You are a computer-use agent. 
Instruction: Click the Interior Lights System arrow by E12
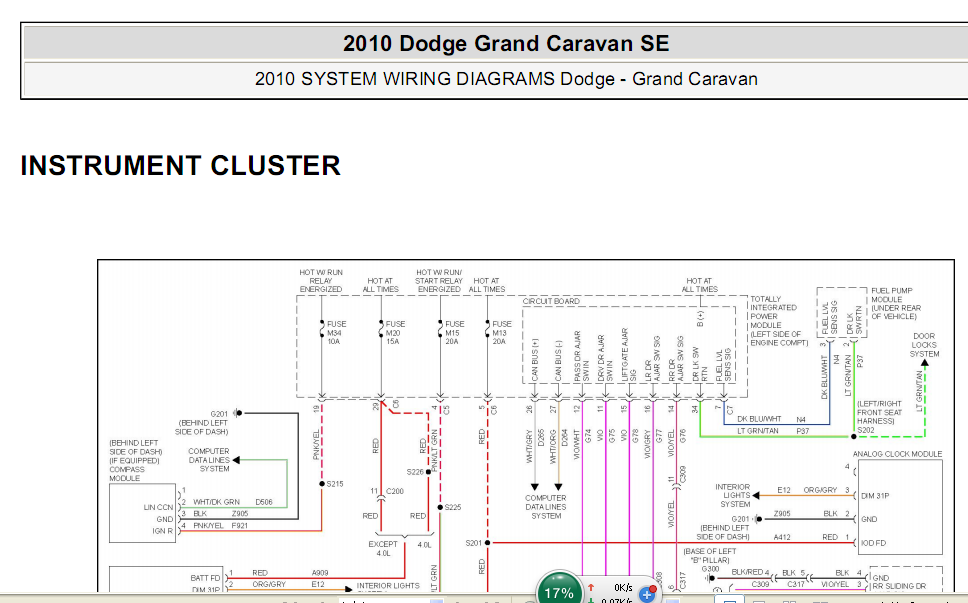pyautogui.click(x=756, y=495)
